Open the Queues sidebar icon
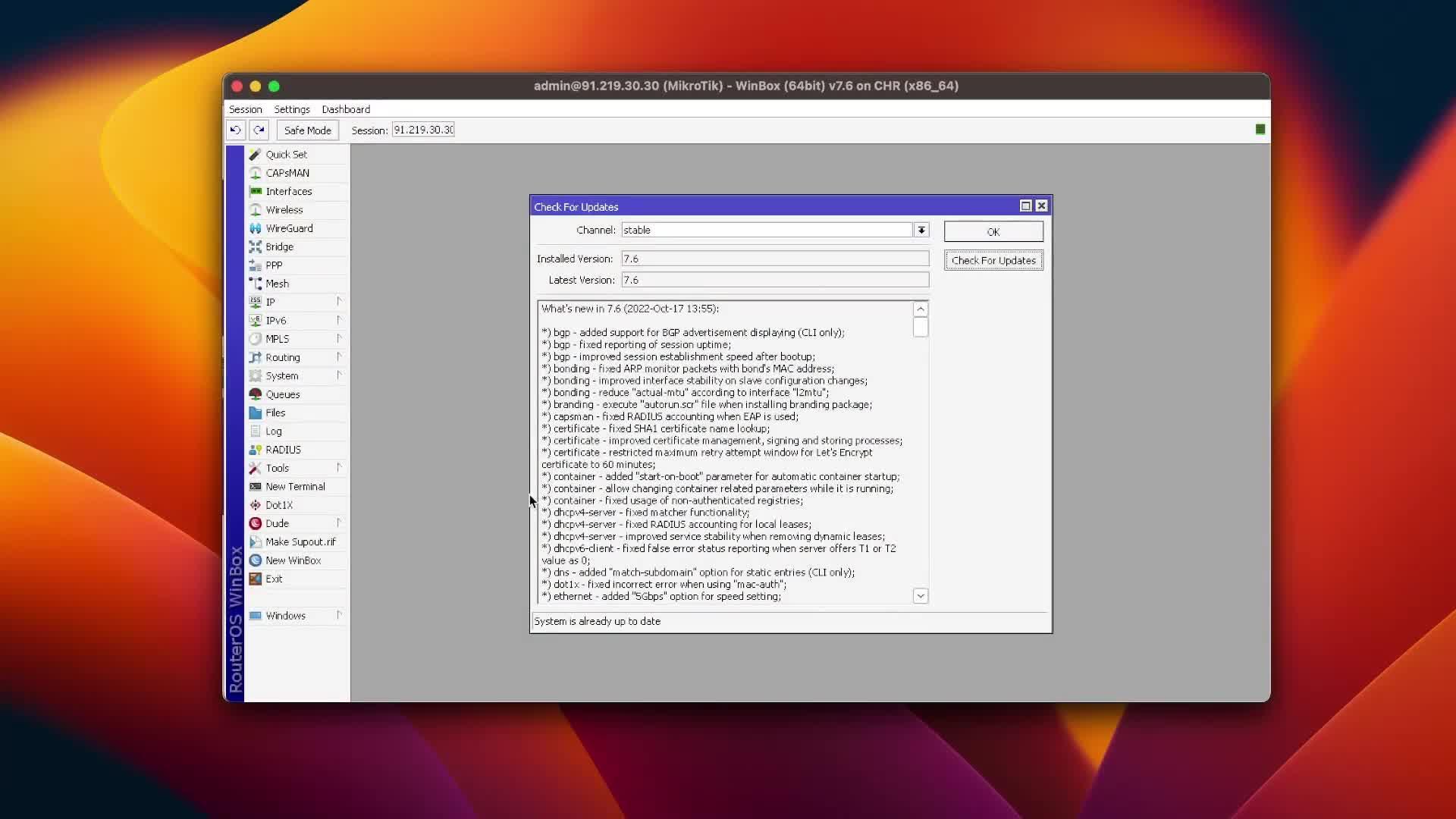 pyautogui.click(x=255, y=394)
